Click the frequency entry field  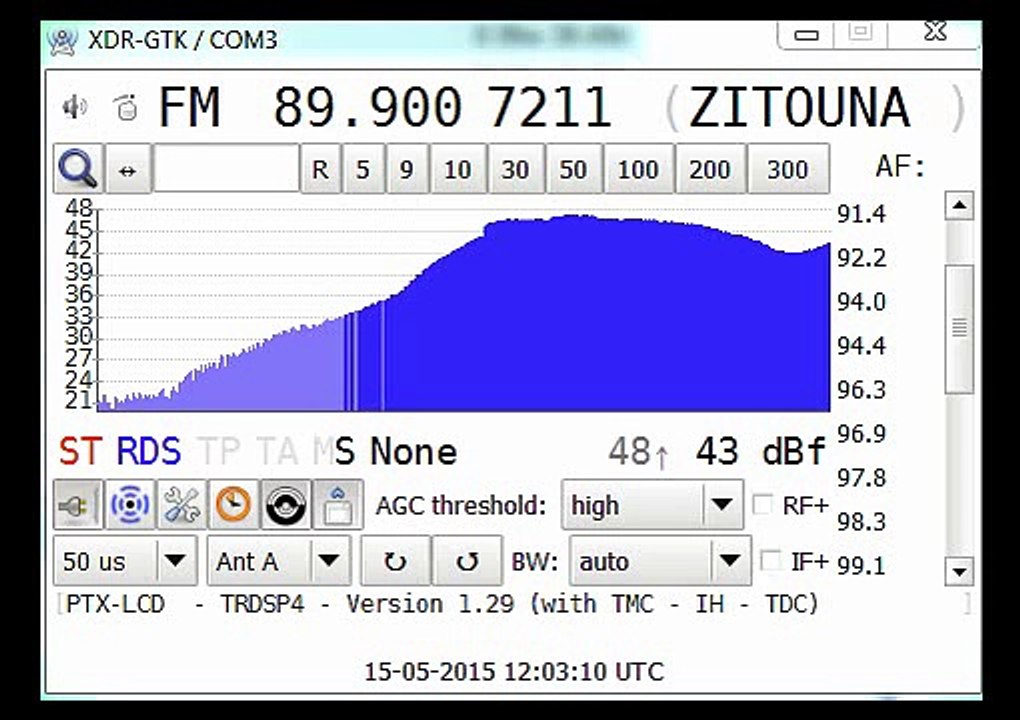point(226,168)
